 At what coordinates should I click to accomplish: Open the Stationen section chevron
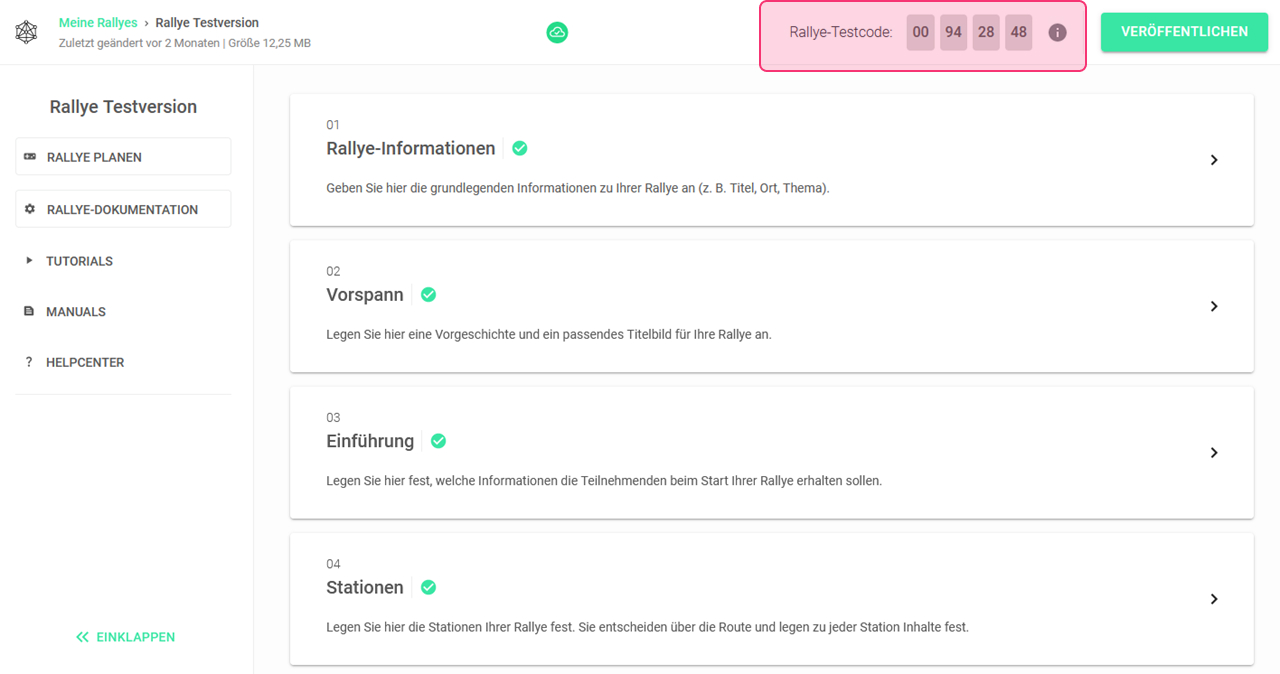[x=1214, y=599]
